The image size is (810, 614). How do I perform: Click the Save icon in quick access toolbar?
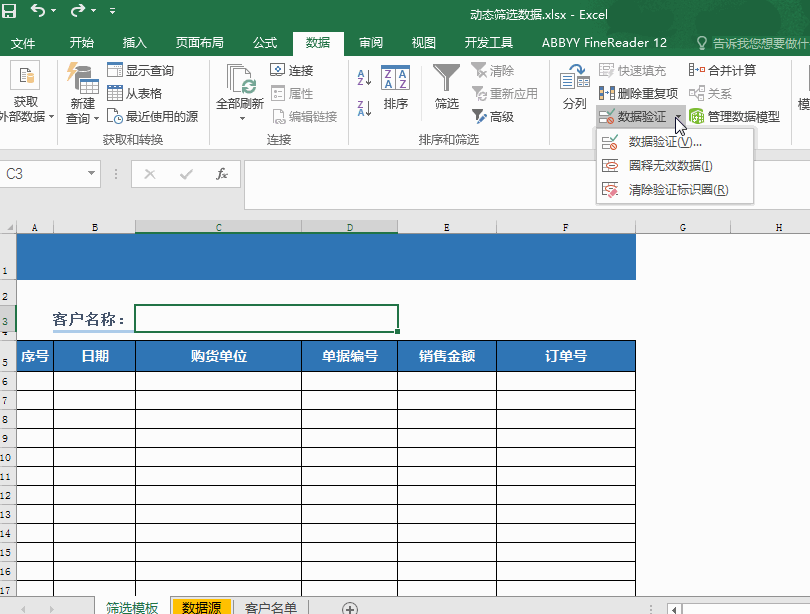[8, 10]
